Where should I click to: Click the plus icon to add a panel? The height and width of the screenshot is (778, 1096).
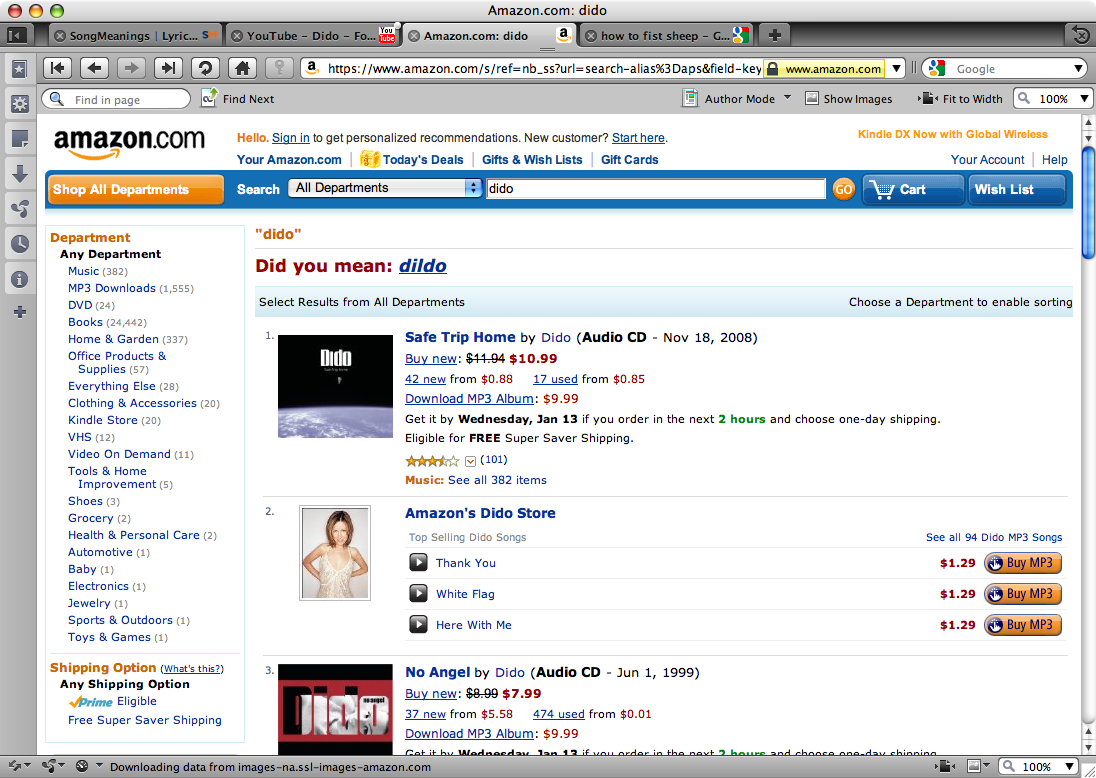[x=20, y=312]
